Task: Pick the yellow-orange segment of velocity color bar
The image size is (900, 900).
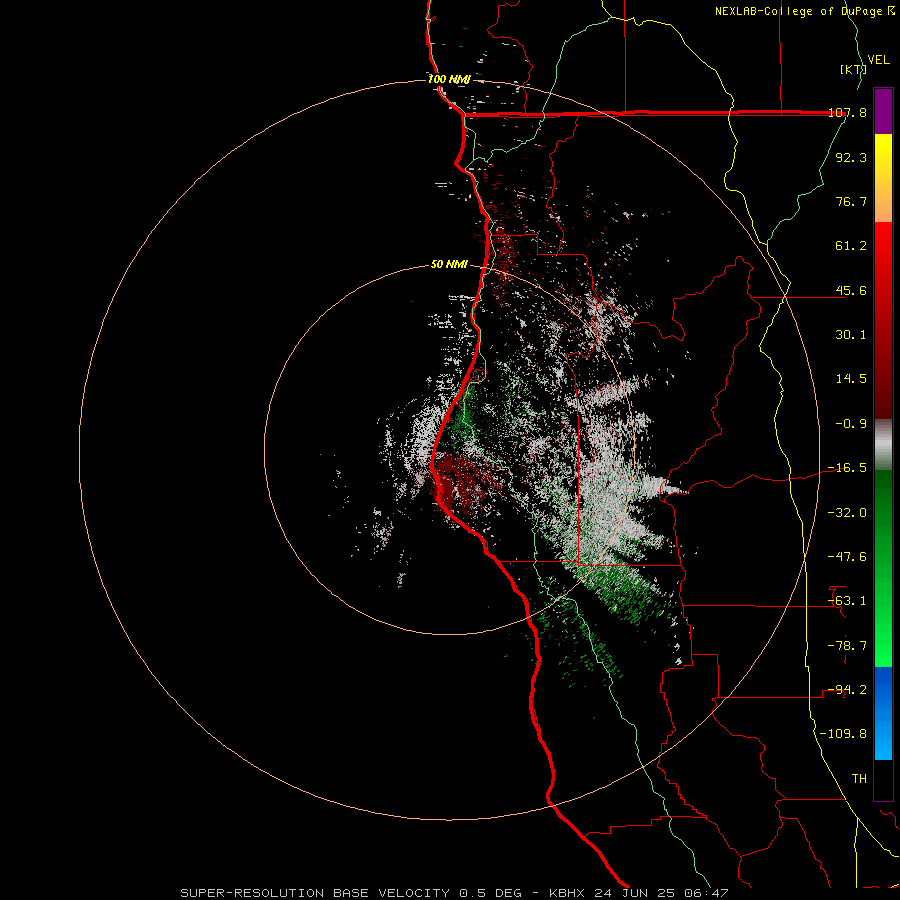Action: [883, 178]
